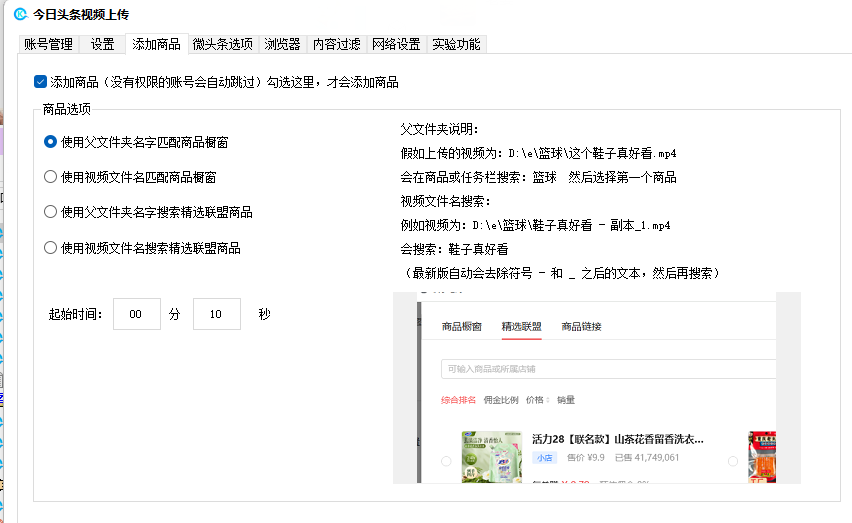Go to the 微头条选项 tab
852x523 pixels.
222,44
